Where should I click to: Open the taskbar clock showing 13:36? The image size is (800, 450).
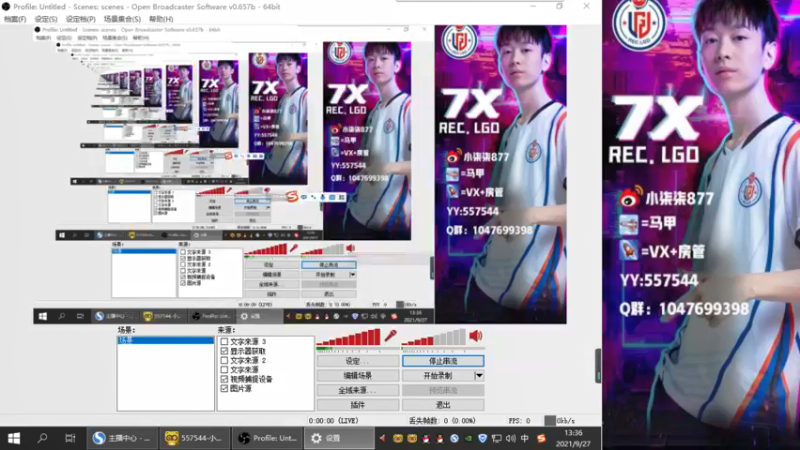click(573, 438)
